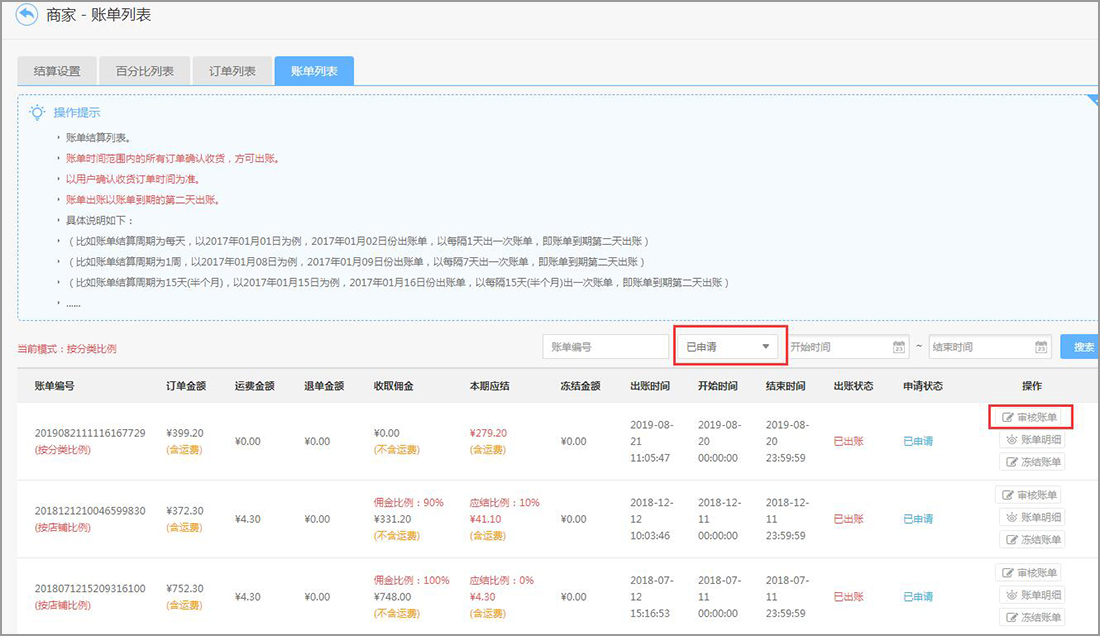Open the 百分比列表 tab

pyautogui.click(x=144, y=71)
